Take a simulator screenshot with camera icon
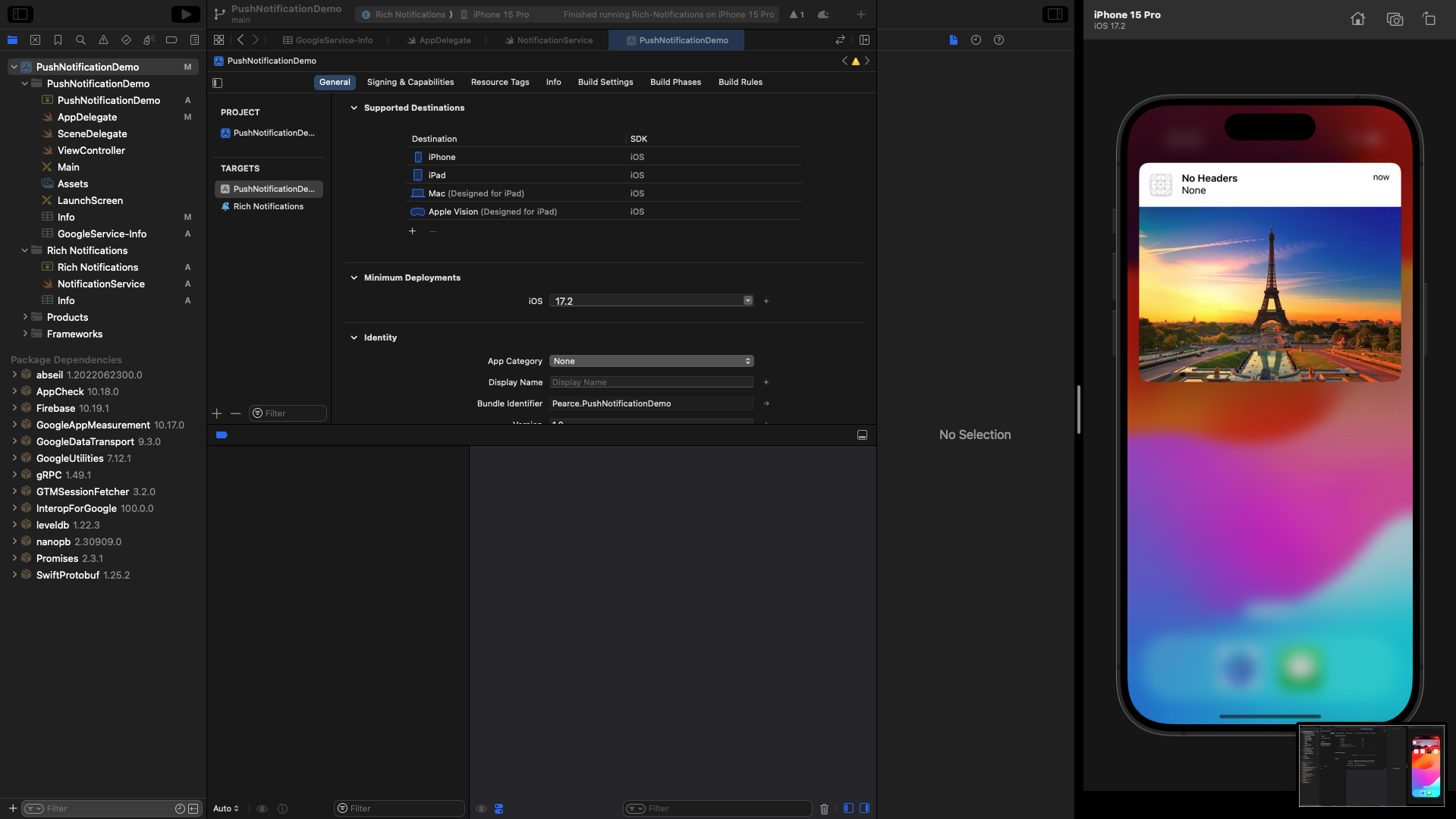The height and width of the screenshot is (819, 1456). tap(1394, 19)
